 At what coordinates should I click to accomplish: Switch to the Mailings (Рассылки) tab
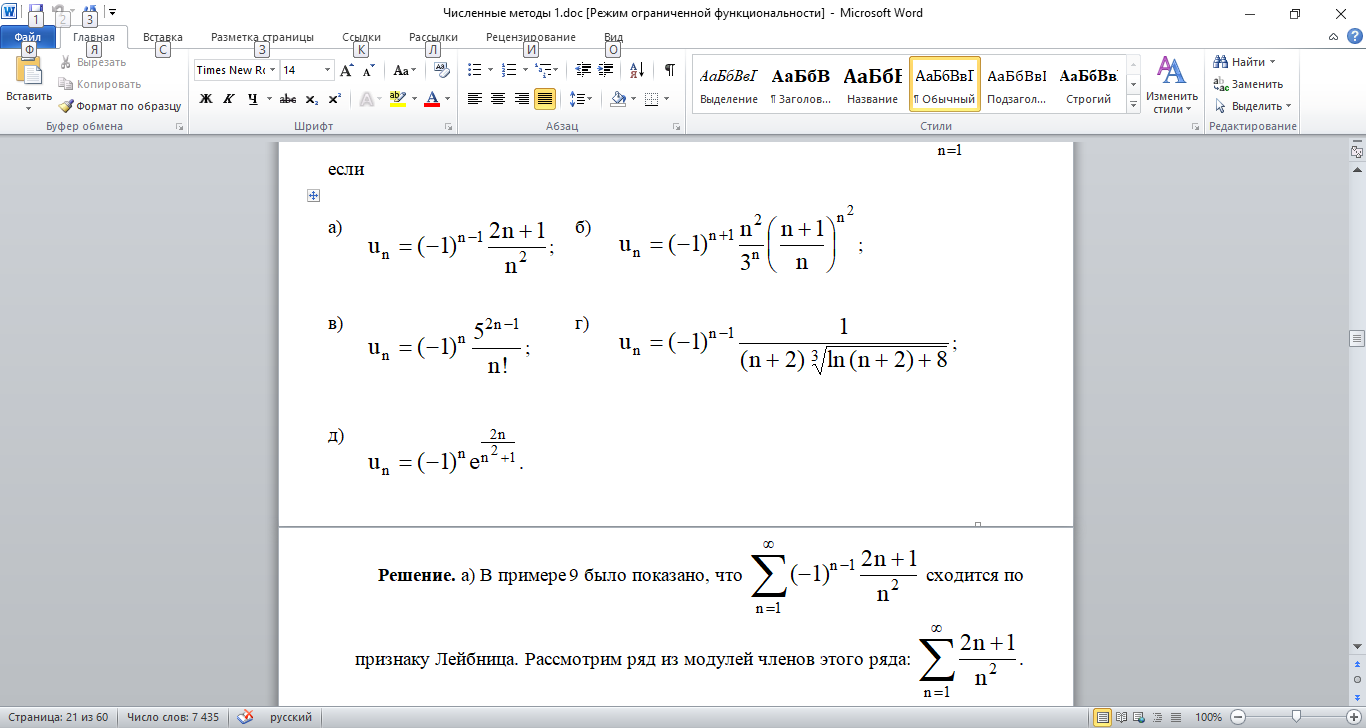click(x=433, y=37)
